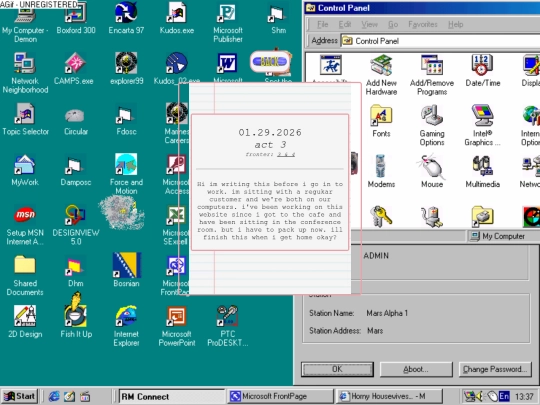Open the Edit menu in Control Panel
The height and width of the screenshot is (405, 540).
[x=345, y=24]
